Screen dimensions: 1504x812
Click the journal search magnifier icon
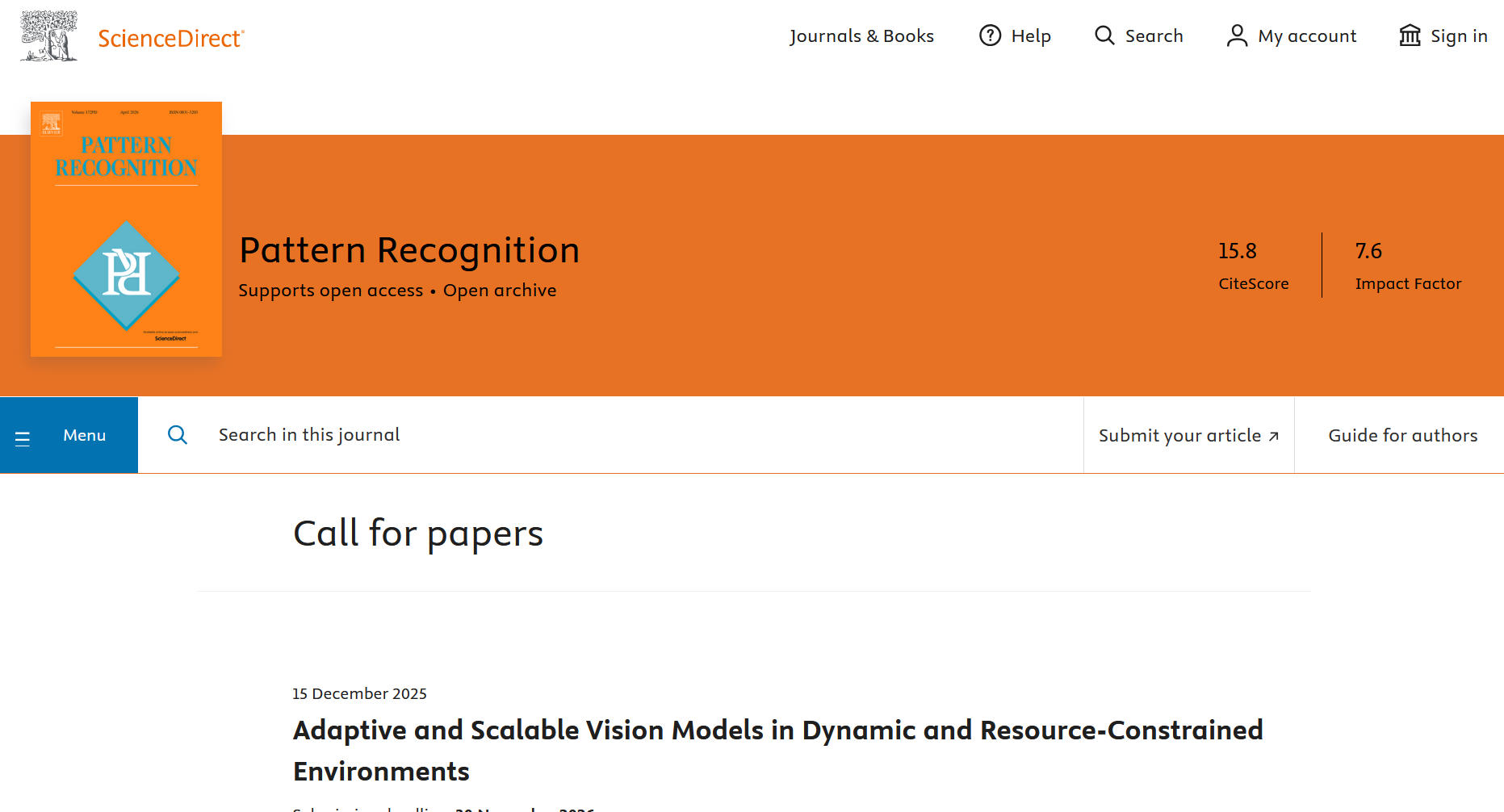click(178, 435)
